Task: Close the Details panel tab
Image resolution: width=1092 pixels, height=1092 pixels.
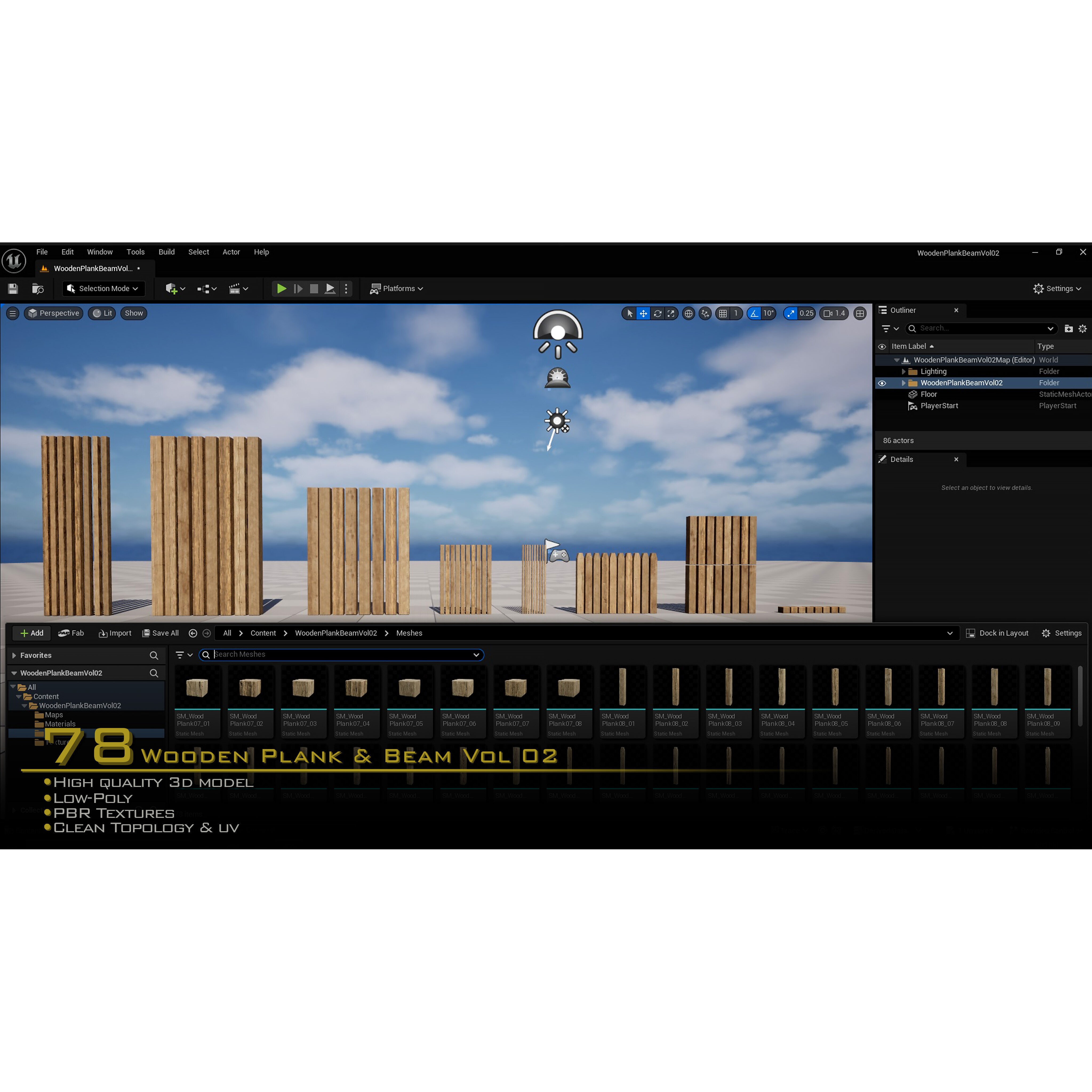Action: pos(956,459)
